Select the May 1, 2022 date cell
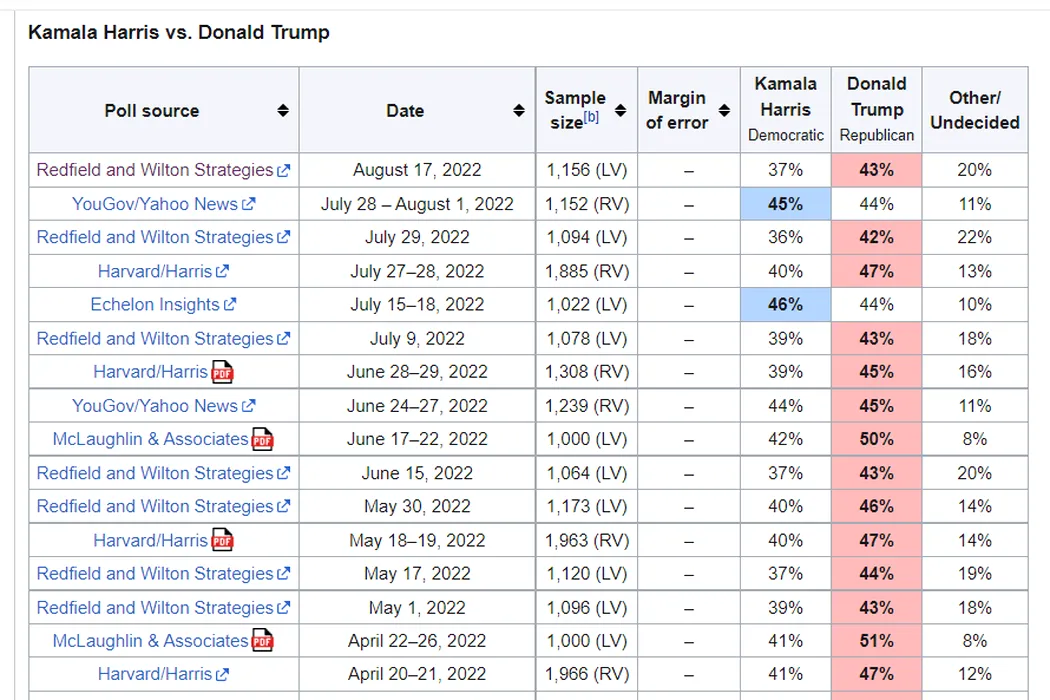The image size is (1050, 700). click(417, 608)
